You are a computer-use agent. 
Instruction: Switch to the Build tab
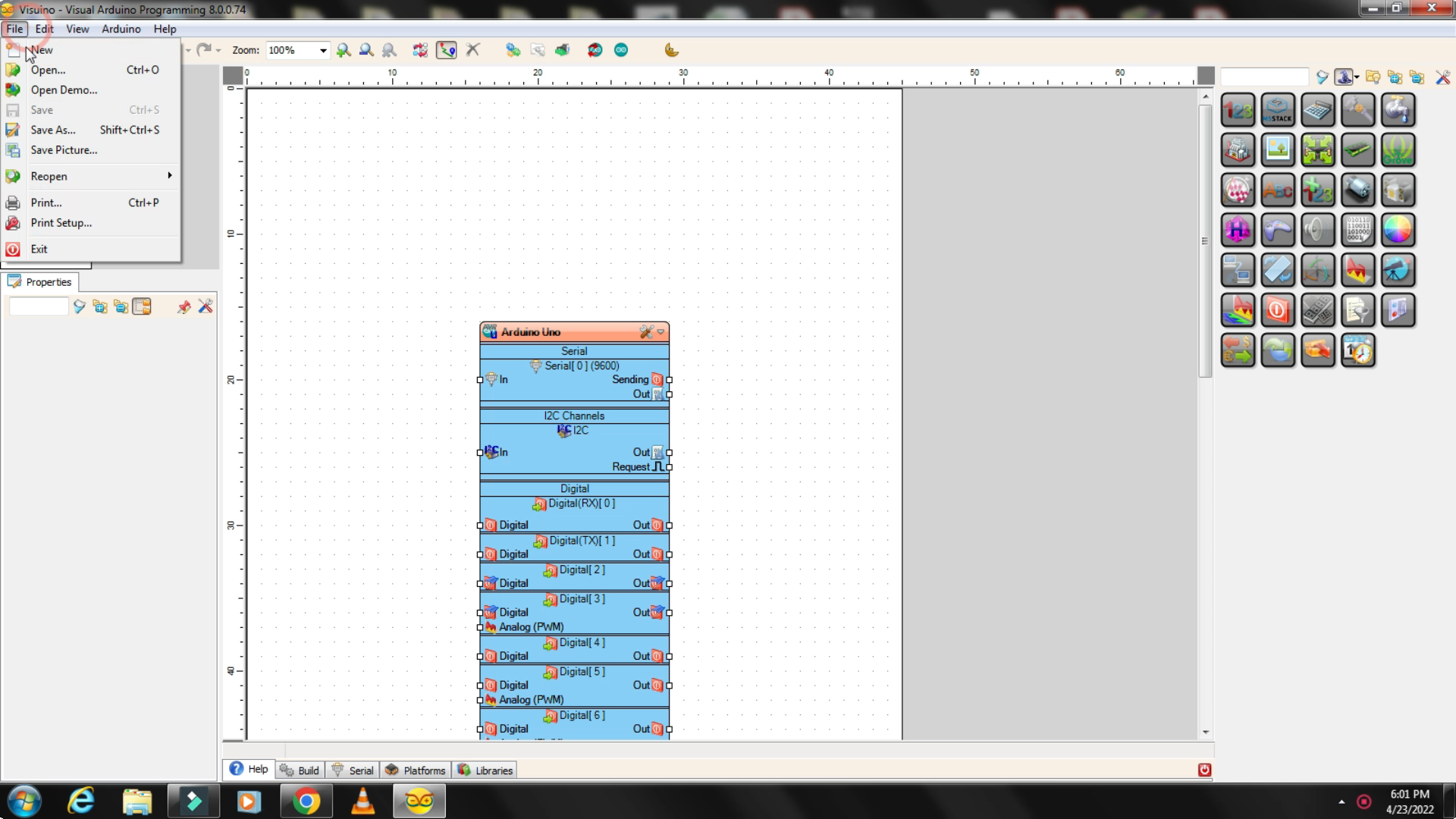(x=300, y=770)
